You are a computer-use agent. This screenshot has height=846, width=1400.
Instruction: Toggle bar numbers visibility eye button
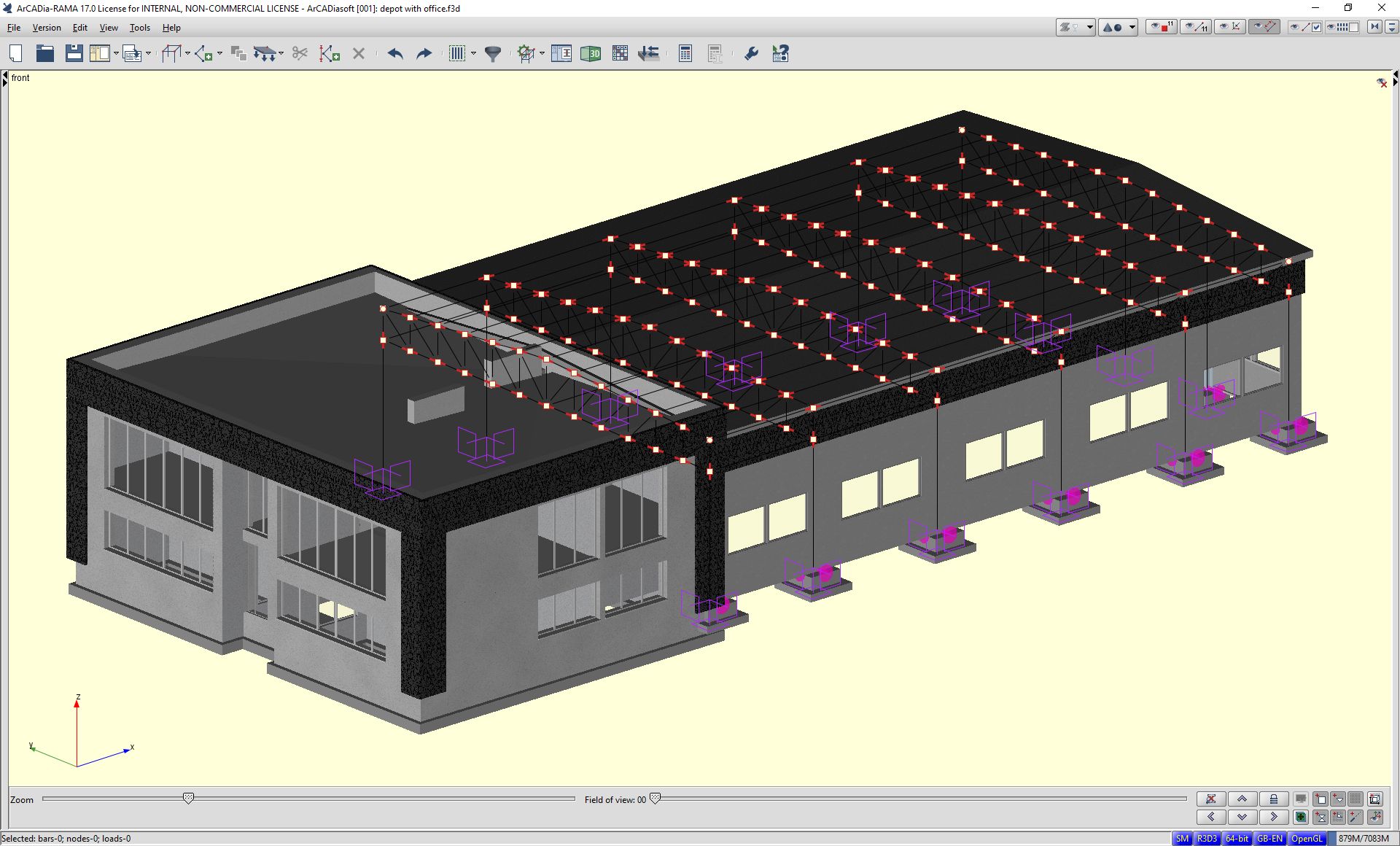1196,27
